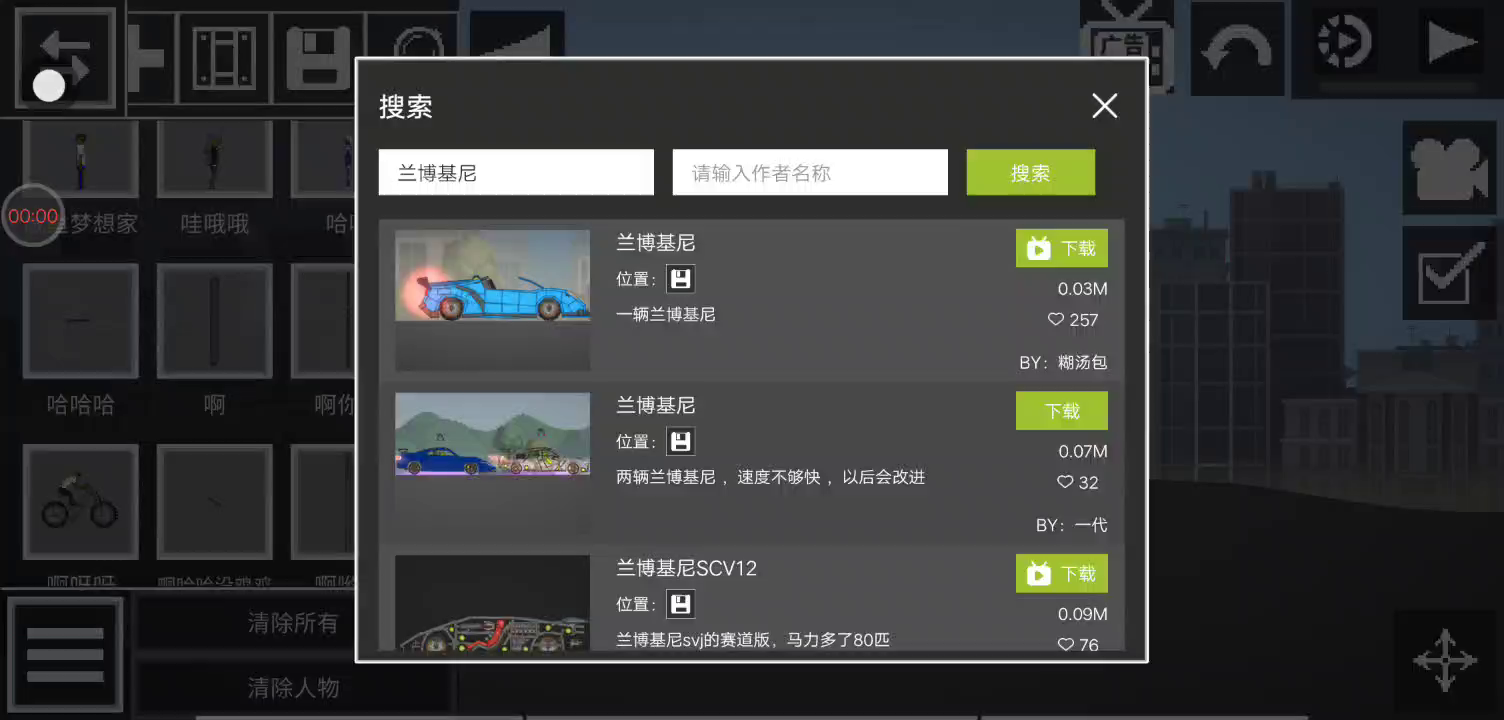Open the video camera icon
Image resolution: width=1504 pixels, height=720 pixels.
[1448, 168]
